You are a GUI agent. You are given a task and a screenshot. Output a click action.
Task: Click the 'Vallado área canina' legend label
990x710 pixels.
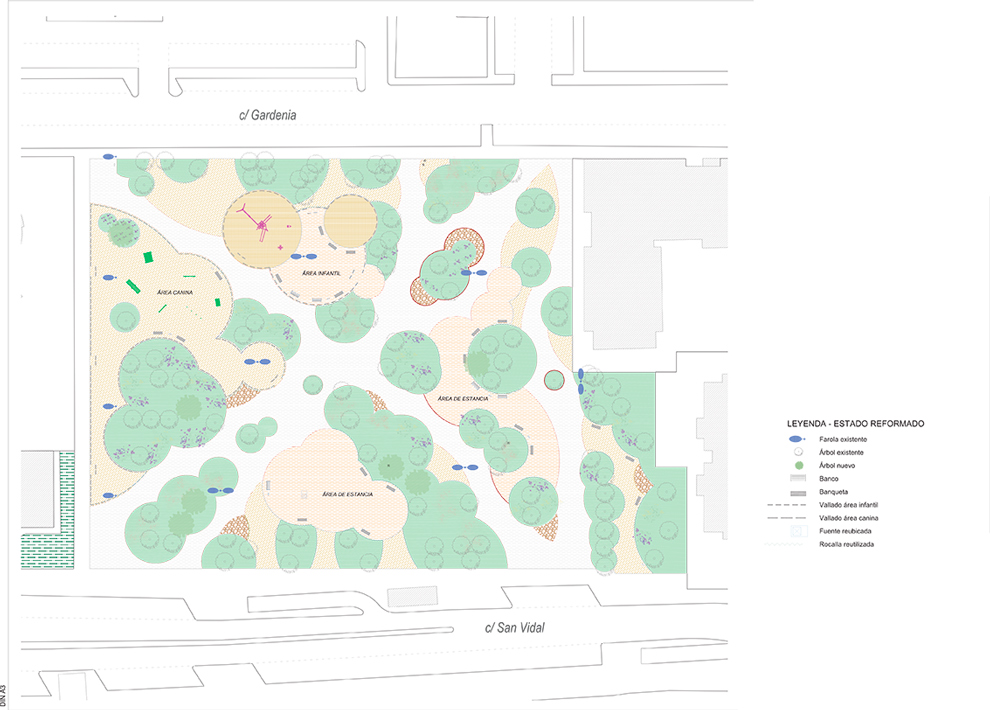coord(849,518)
